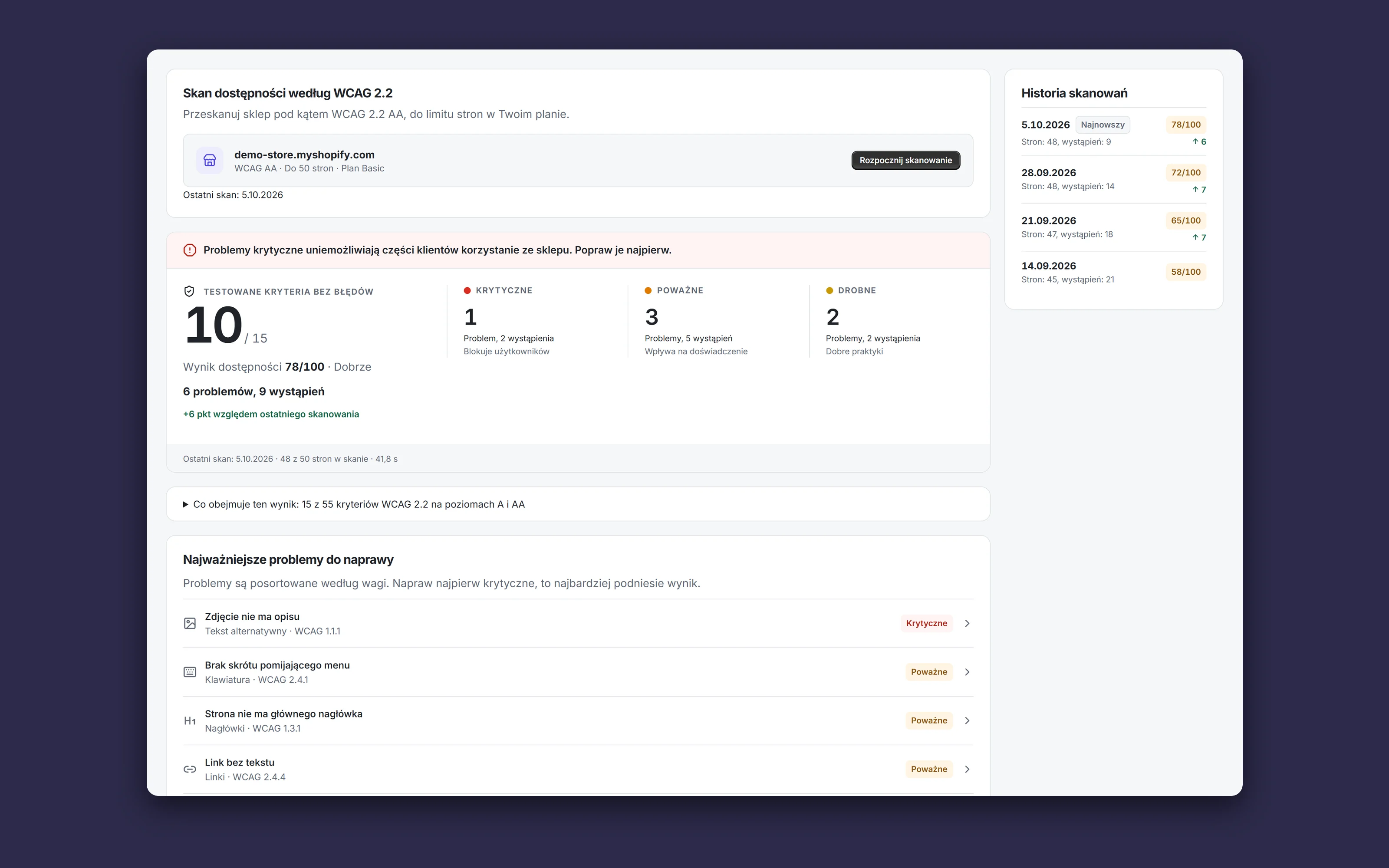Open the Brak skrótu pomijającego menu row

point(578,672)
